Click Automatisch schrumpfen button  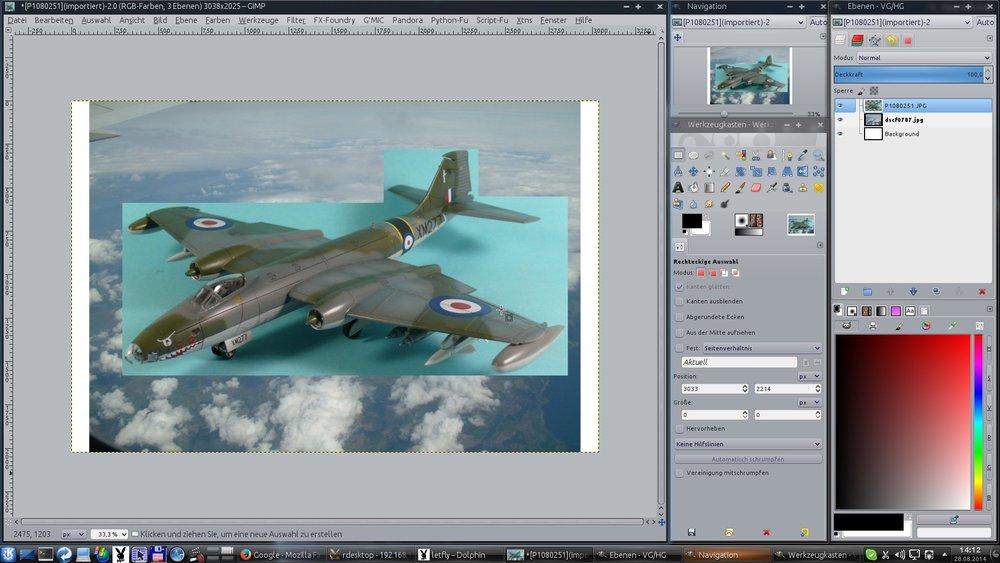748,459
